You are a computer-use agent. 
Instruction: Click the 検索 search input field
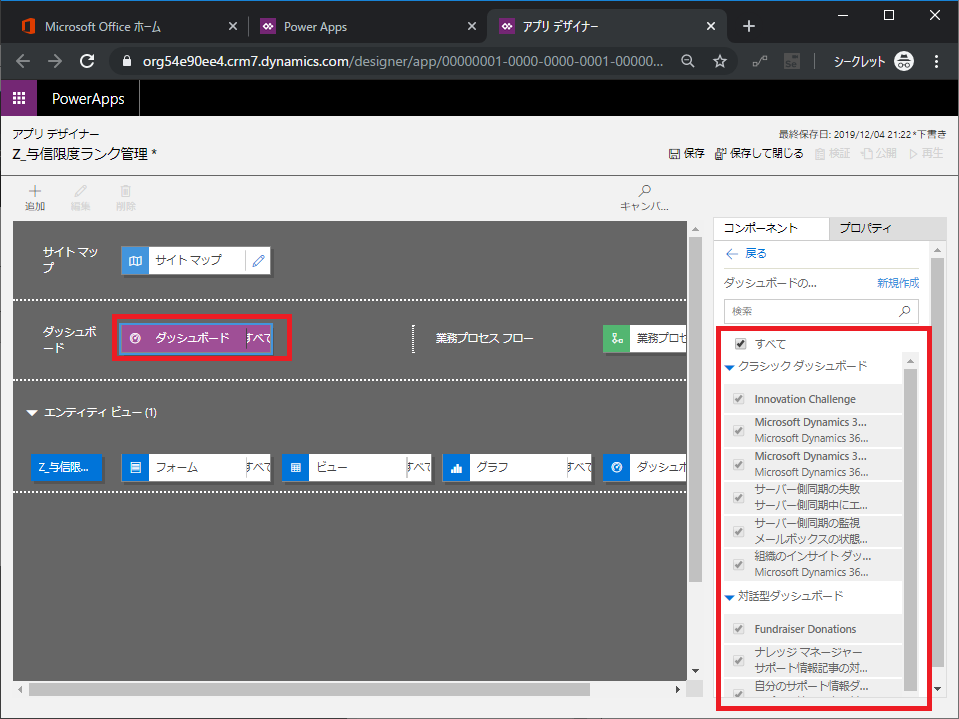821,311
